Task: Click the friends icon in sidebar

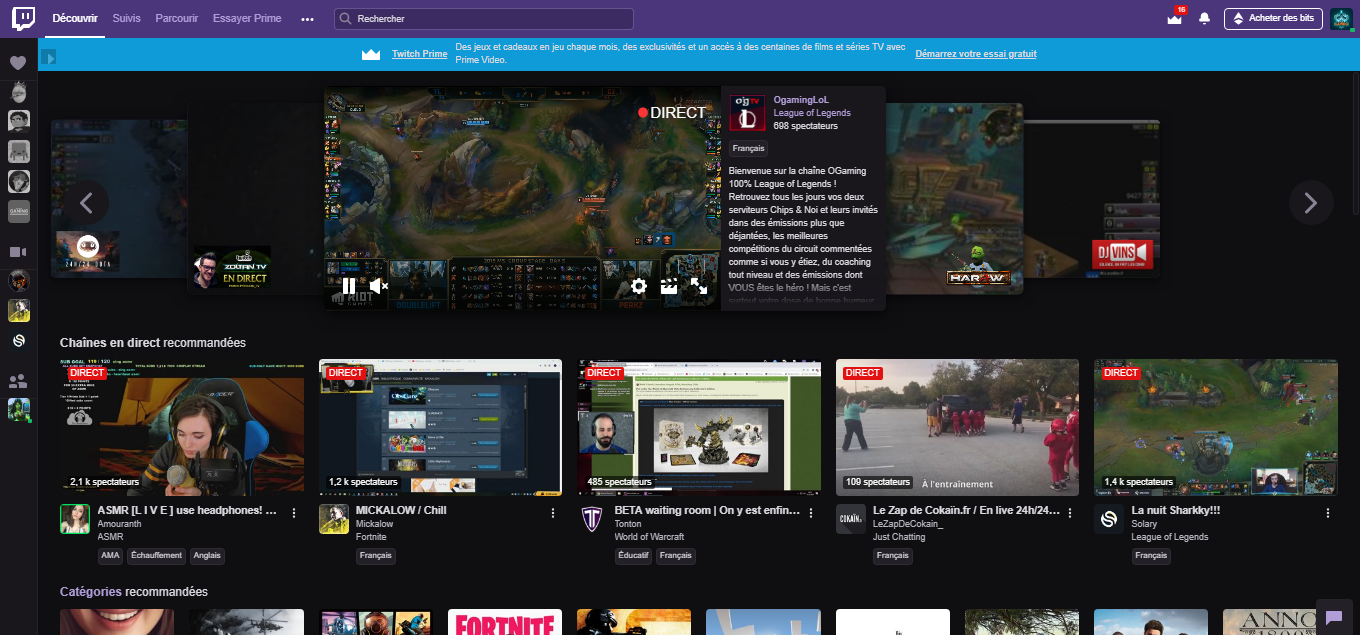Action: 18,381
